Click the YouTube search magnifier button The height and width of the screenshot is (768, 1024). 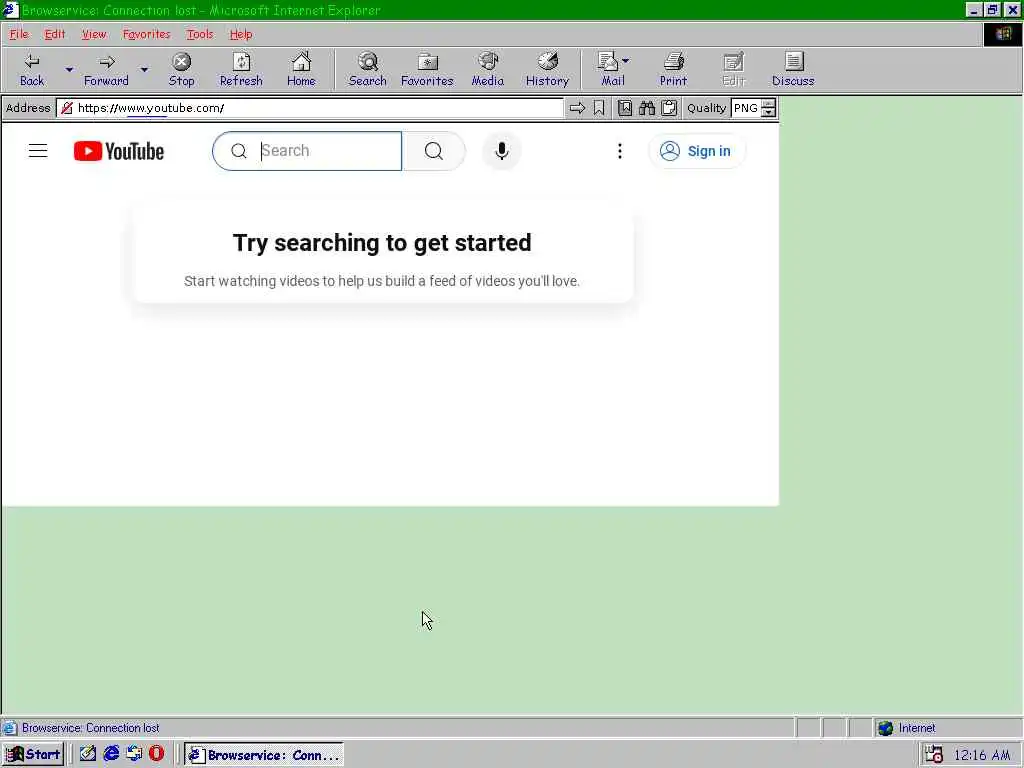tap(434, 151)
